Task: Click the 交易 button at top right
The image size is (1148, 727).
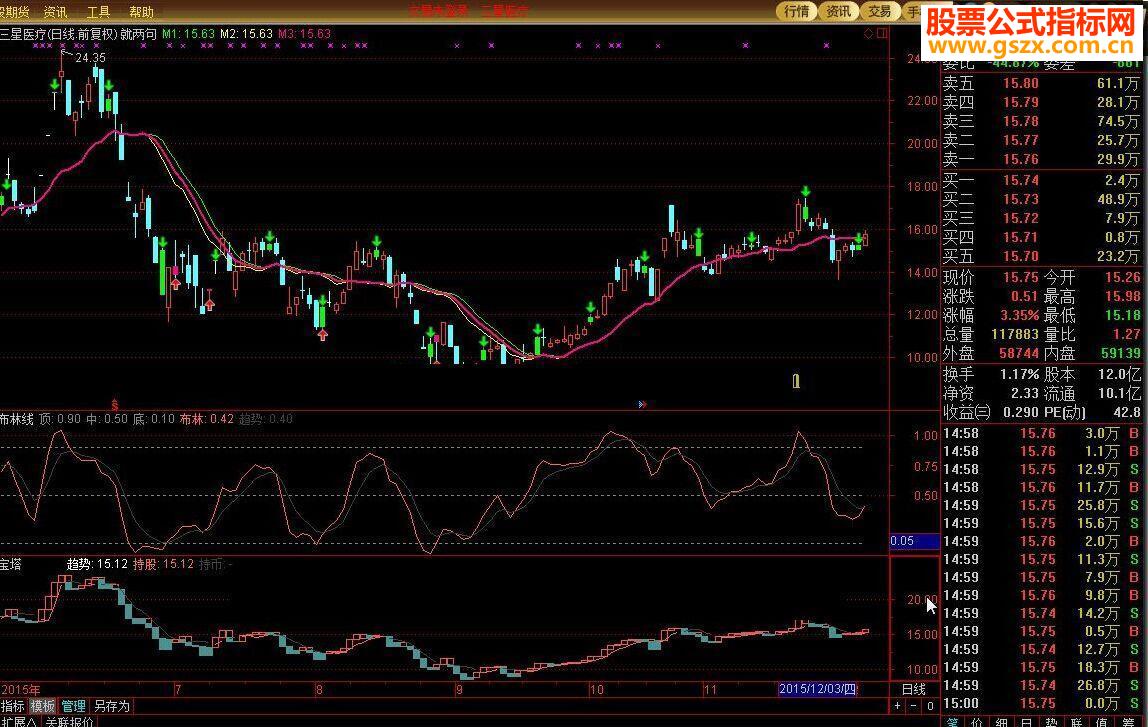Action: coord(879,11)
